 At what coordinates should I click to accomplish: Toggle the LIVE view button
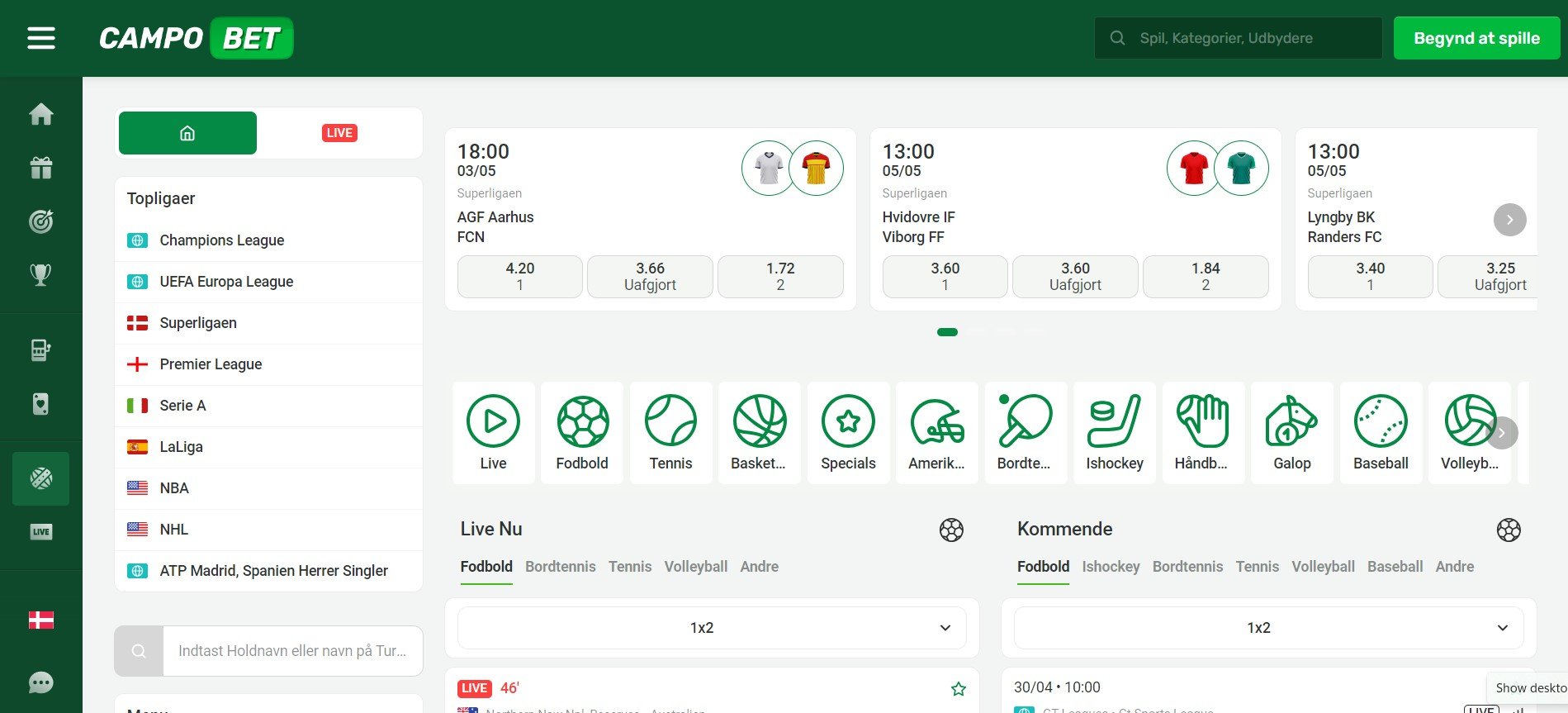coord(339,133)
